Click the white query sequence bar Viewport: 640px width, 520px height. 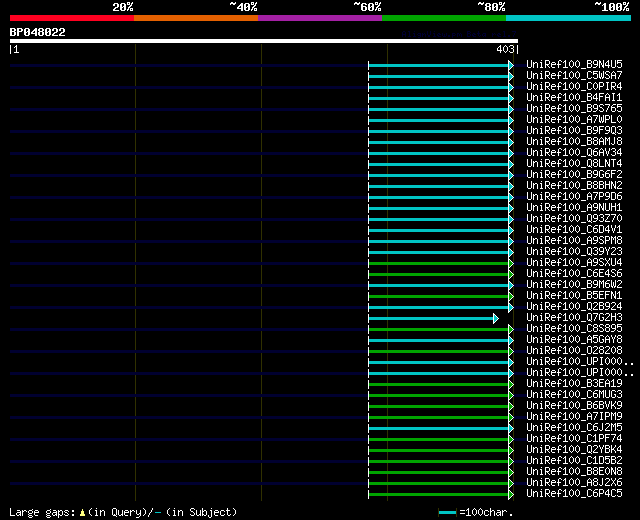264,41
